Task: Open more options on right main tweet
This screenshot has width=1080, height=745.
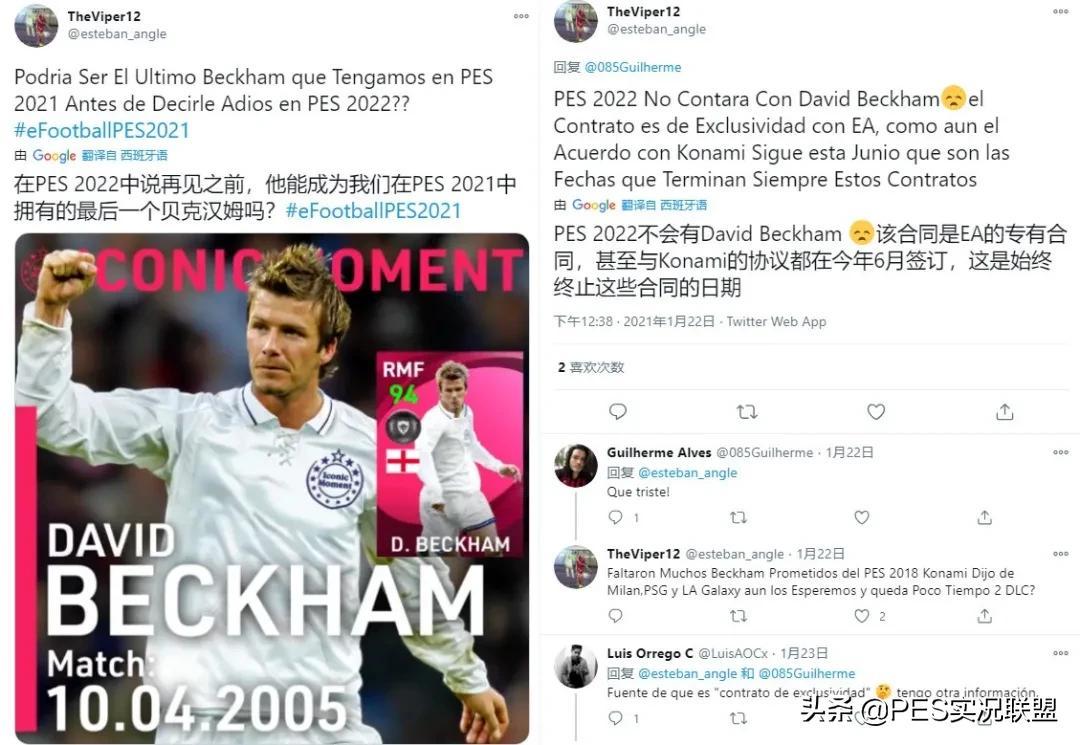Action: coord(1060,12)
